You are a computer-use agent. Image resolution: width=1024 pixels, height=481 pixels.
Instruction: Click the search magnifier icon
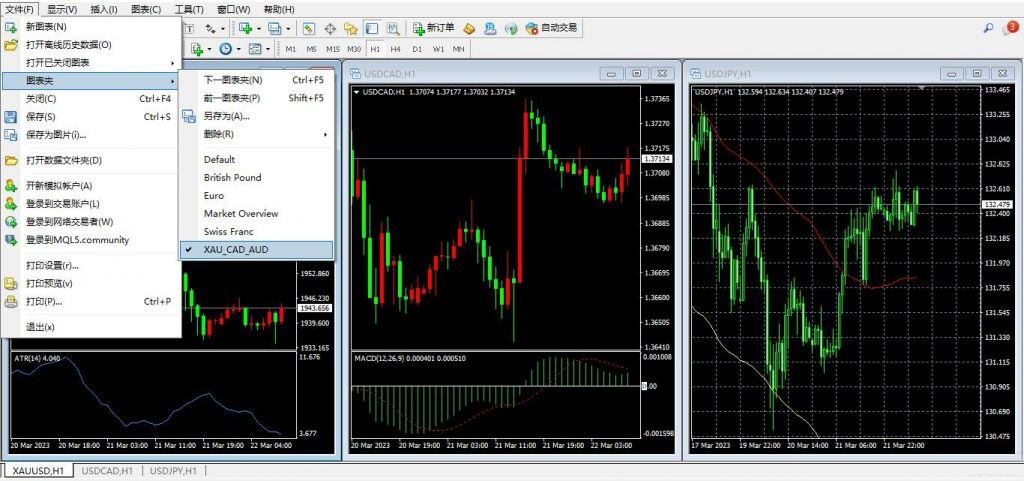coord(989,27)
